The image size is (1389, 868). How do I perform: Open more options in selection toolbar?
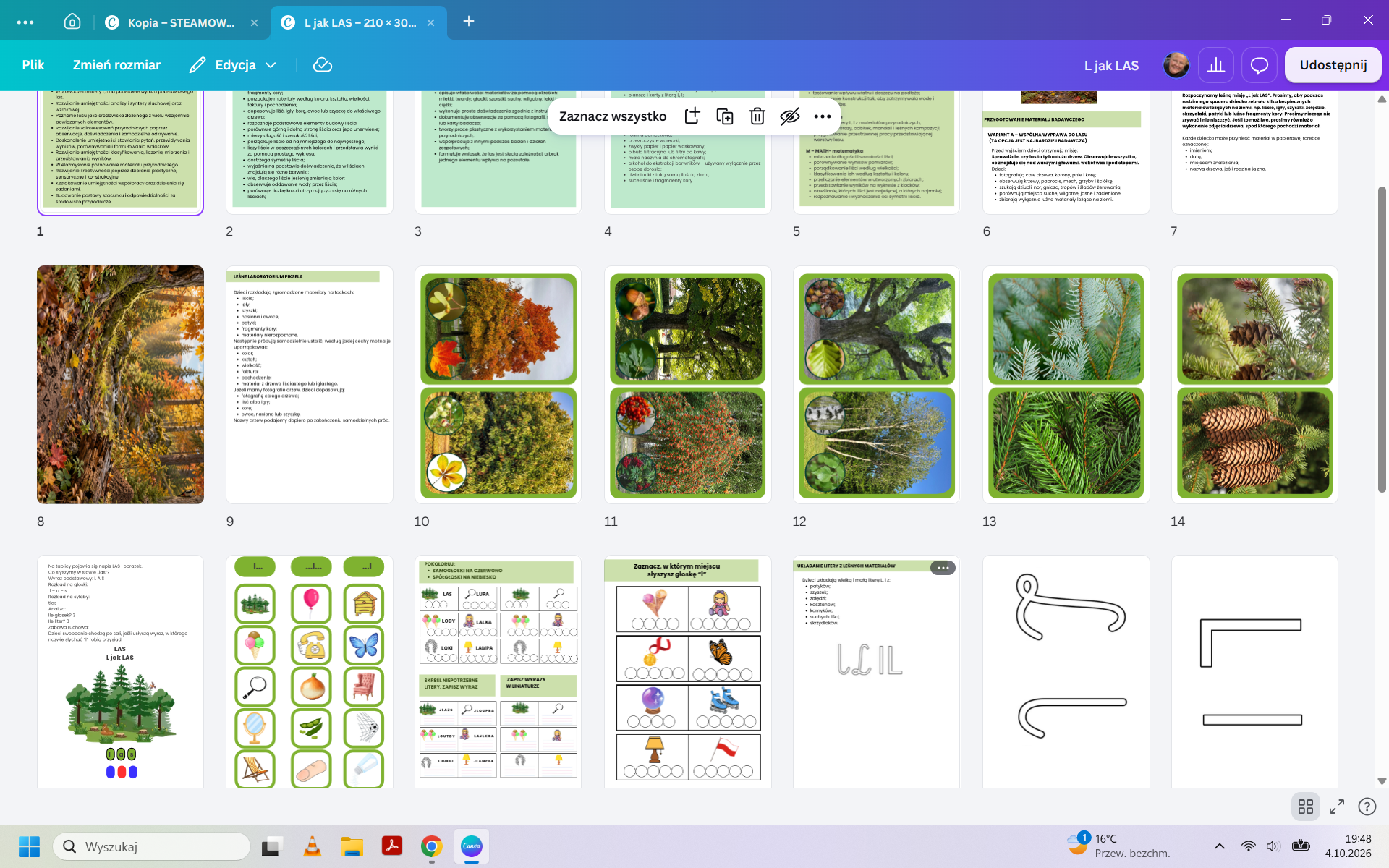pyautogui.click(x=823, y=116)
